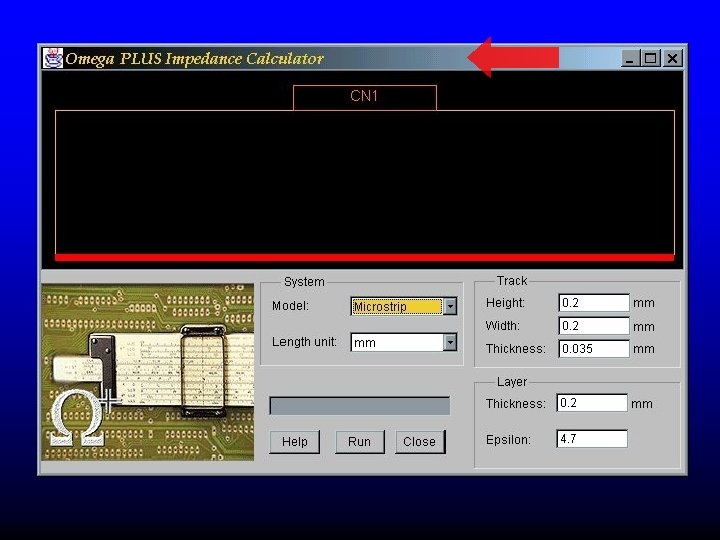Focus the Track Height input field
This screenshot has height=540, width=720.
[x=594, y=303]
